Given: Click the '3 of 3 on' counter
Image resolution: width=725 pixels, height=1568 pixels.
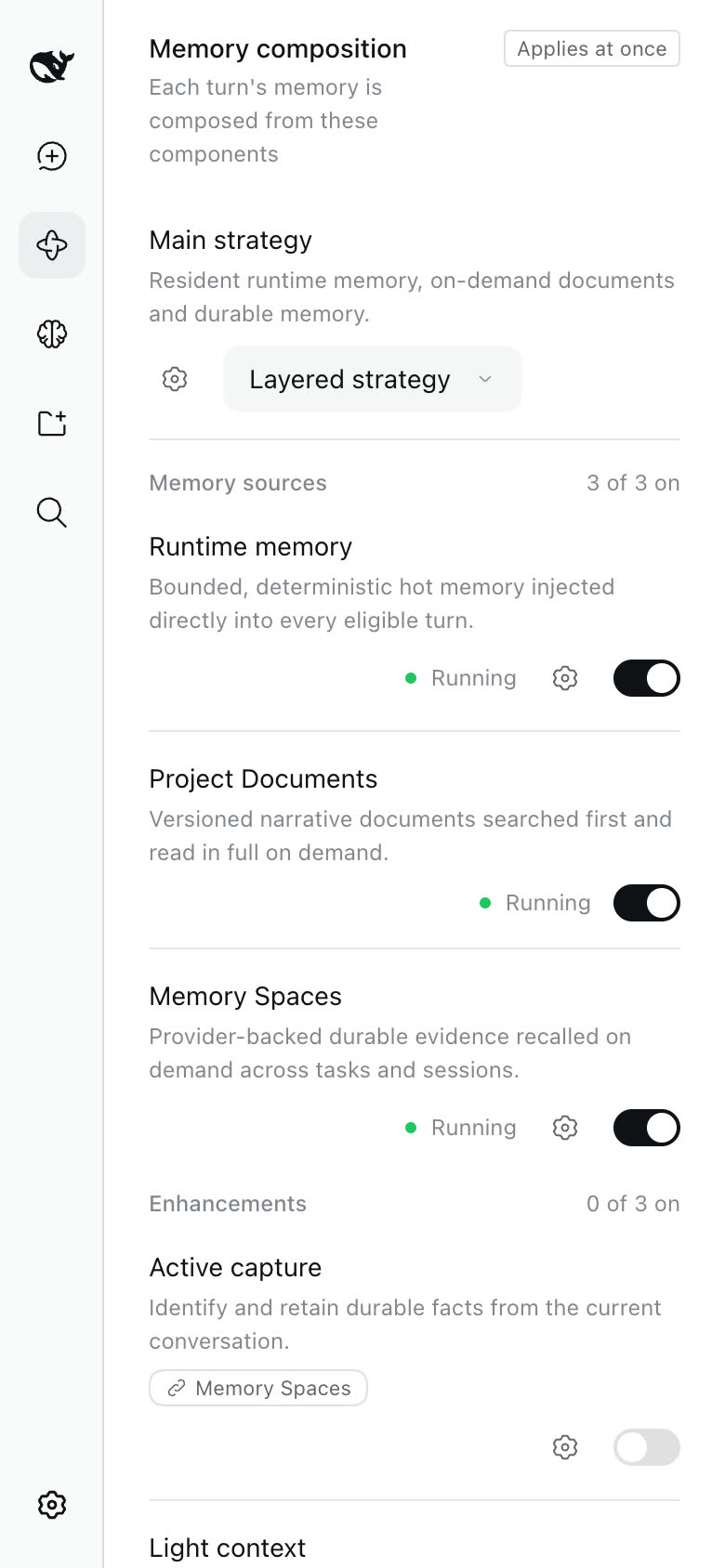Looking at the screenshot, I should [x=633, y=483].
